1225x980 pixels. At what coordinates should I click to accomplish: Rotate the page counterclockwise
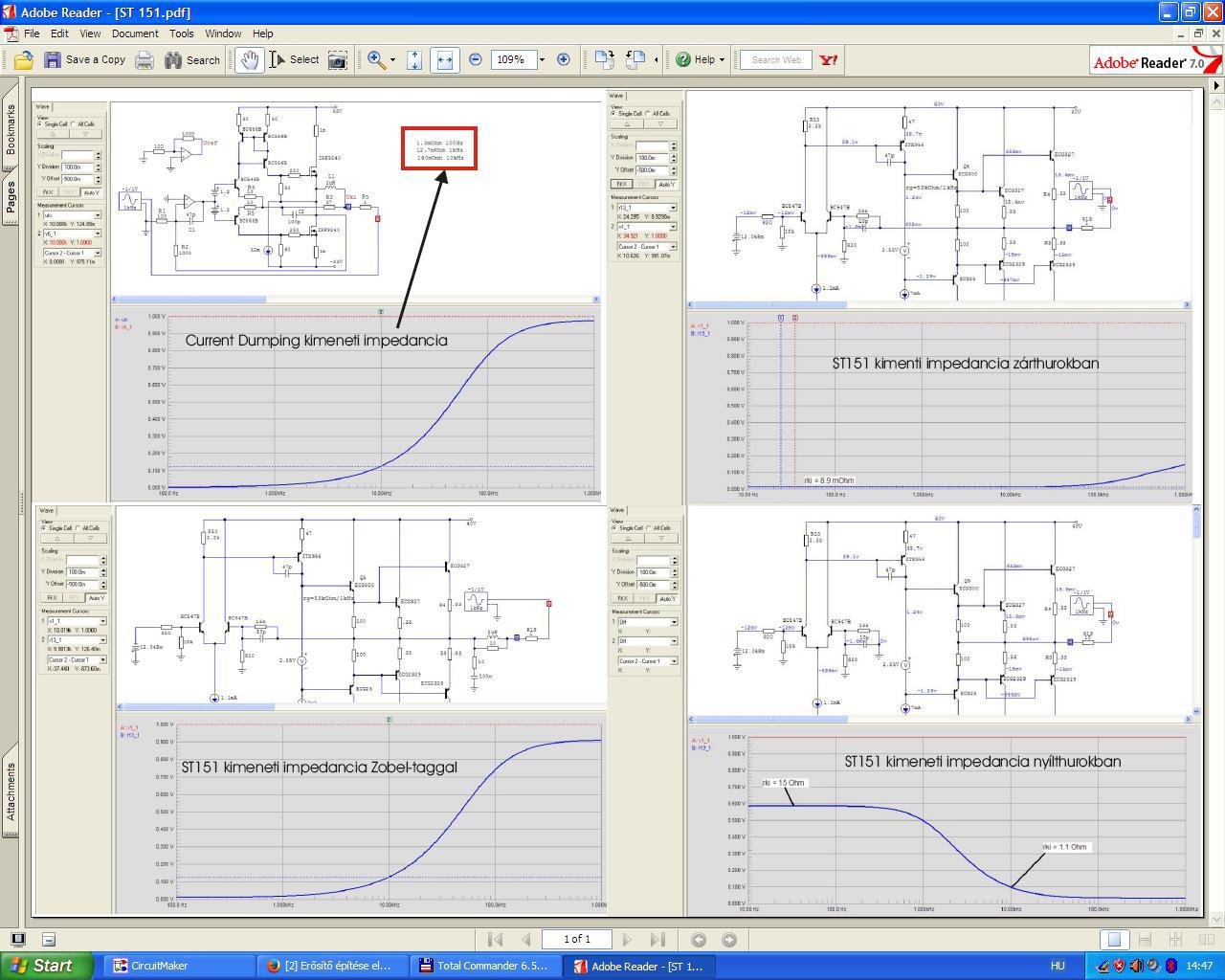635,60
